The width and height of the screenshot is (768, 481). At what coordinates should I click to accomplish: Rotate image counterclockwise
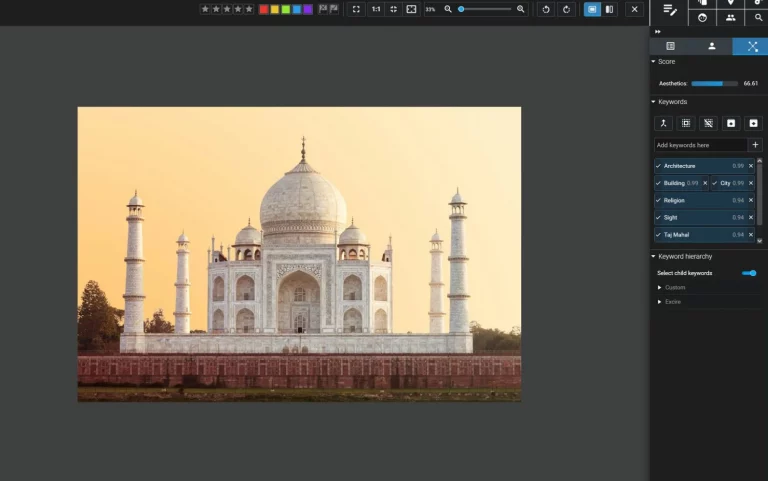pos(546,9)
